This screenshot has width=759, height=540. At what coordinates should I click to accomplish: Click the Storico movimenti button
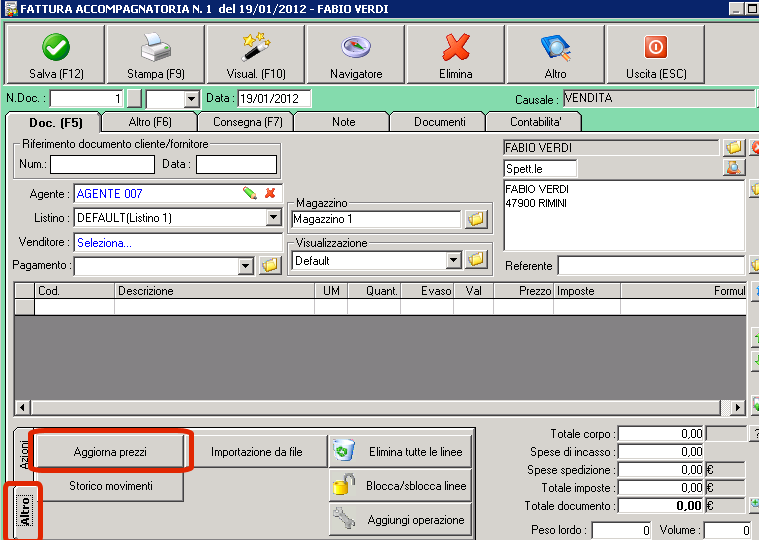tap(110, 485)
